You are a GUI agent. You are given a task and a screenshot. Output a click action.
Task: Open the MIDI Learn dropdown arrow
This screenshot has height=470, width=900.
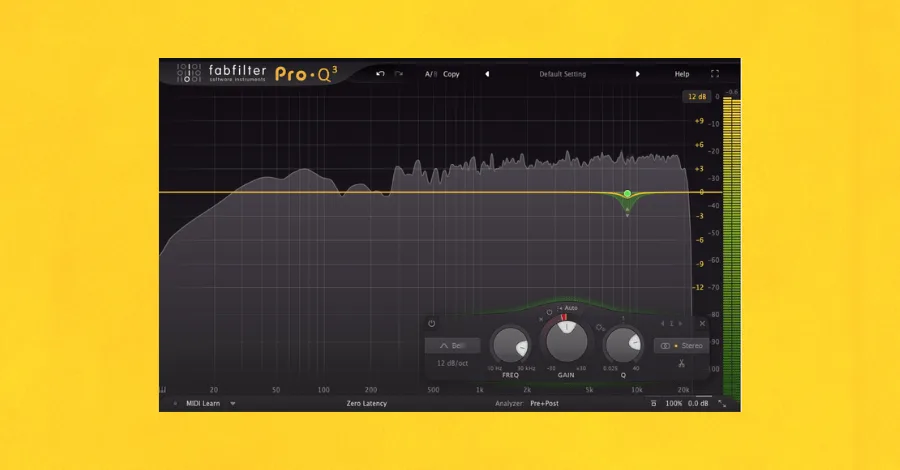pos(233,403)
